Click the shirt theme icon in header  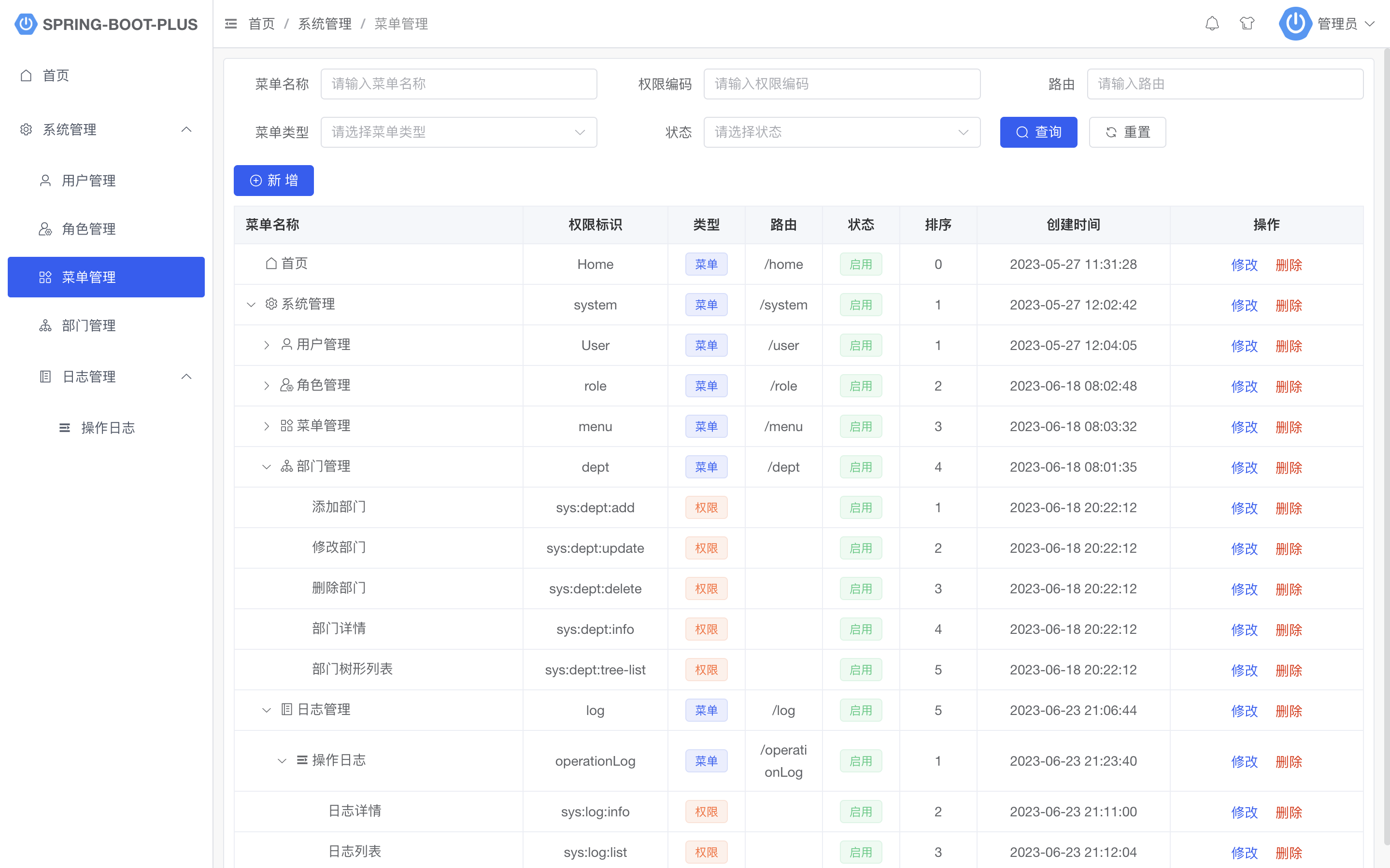point(1247,24)
